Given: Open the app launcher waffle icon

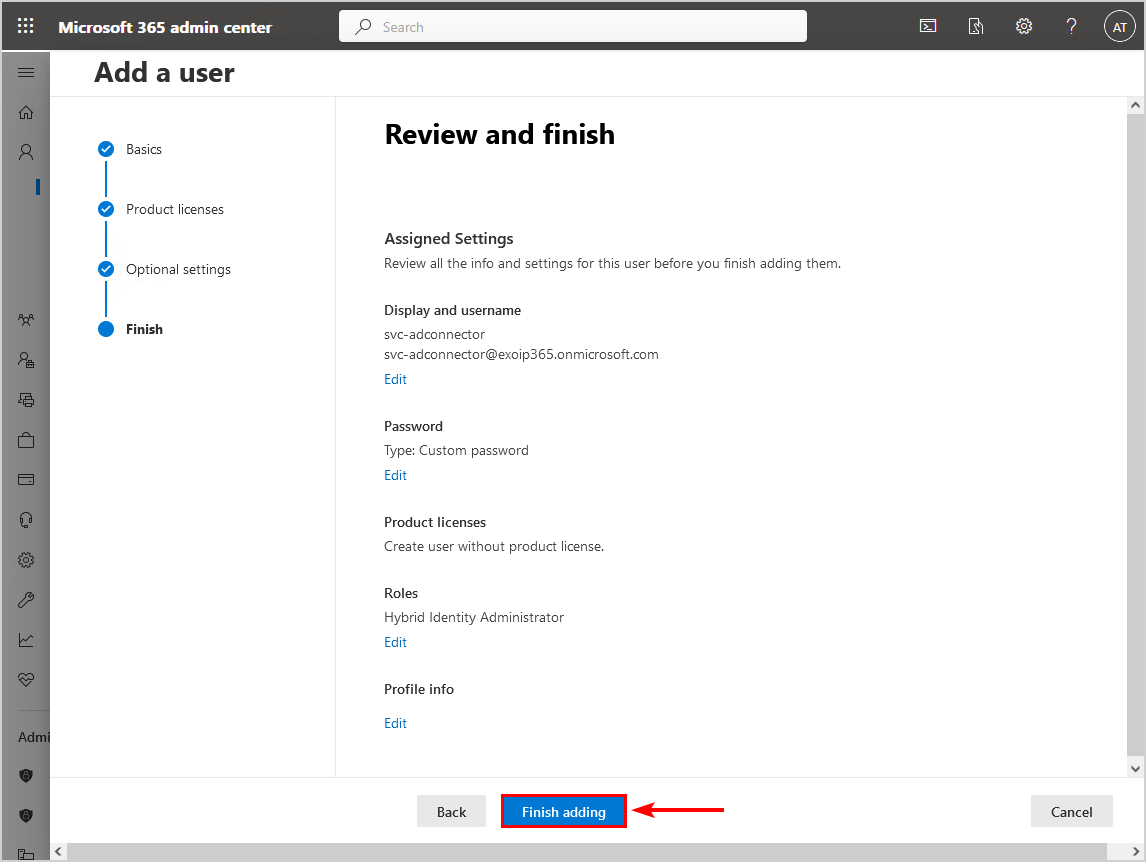Looking at the screenshot, I should pos(26,27).
